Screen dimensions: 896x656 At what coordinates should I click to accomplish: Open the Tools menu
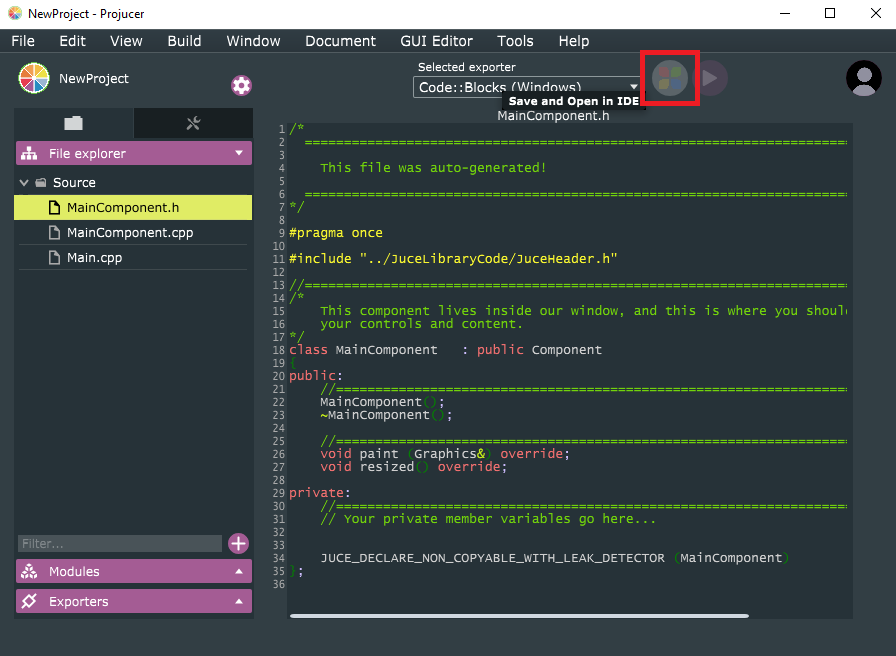click(515, 41)
